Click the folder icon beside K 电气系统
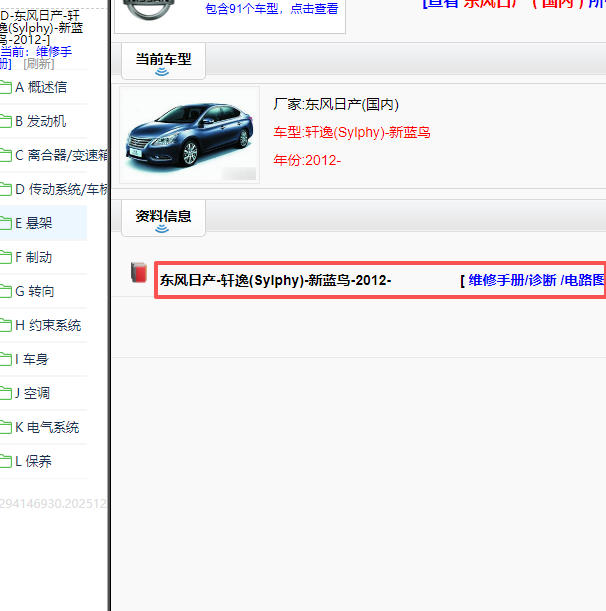 pyautogui.click(x=5, y=427)
